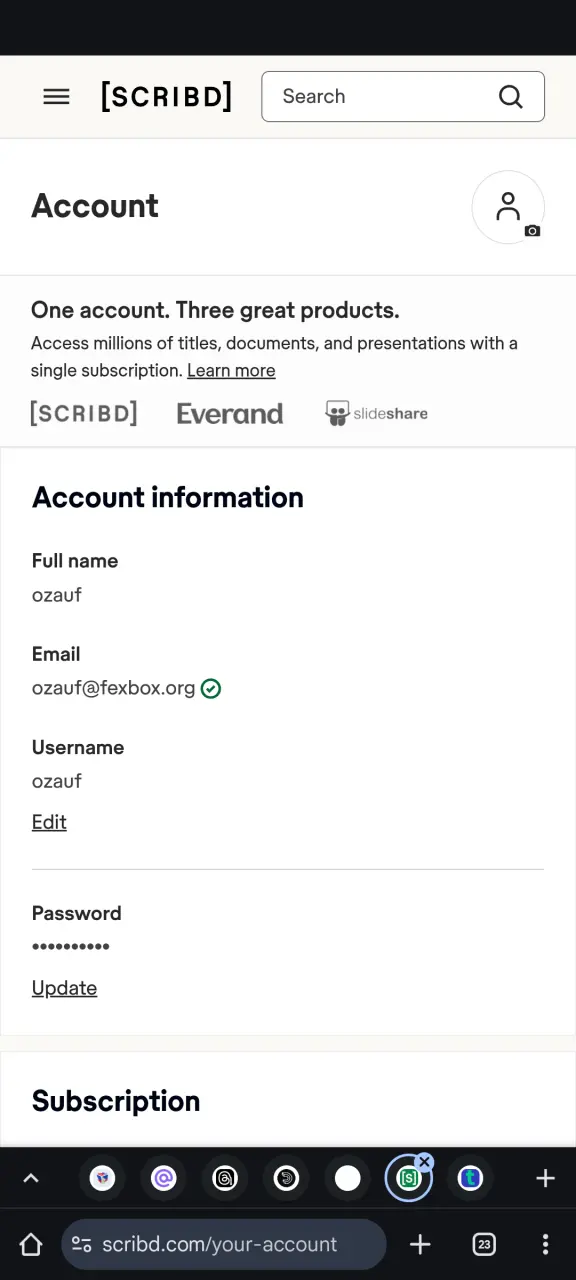Tap the search magnifier icon

click(x=511, y=96)
